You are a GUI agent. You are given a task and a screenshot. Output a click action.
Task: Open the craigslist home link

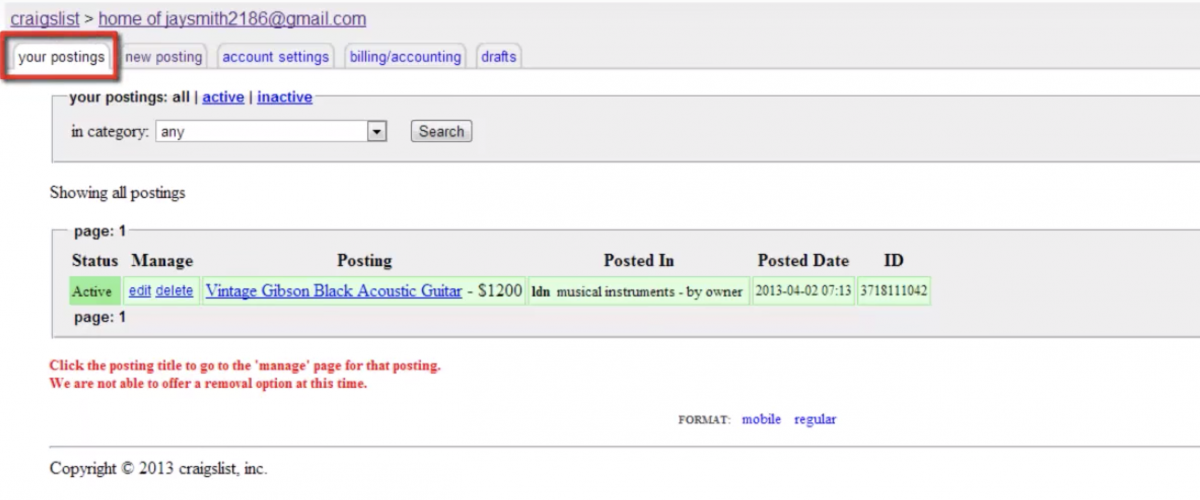point(45,19)
